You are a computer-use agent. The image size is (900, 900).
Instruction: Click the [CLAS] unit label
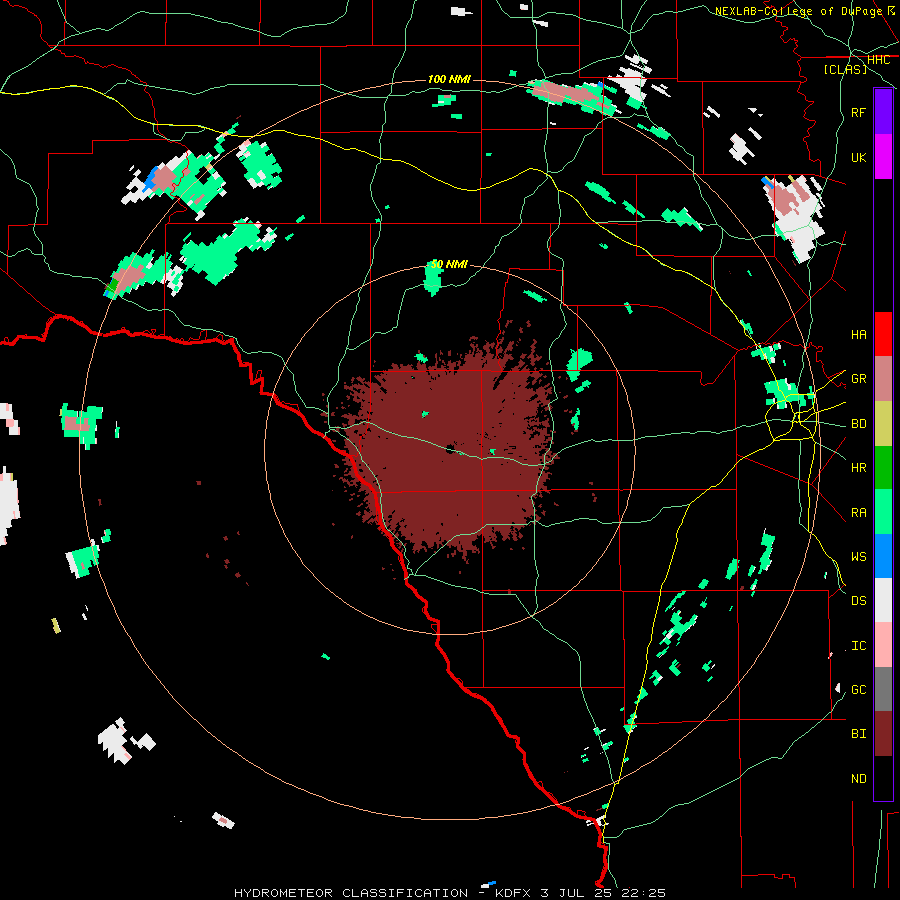point(845,69)
